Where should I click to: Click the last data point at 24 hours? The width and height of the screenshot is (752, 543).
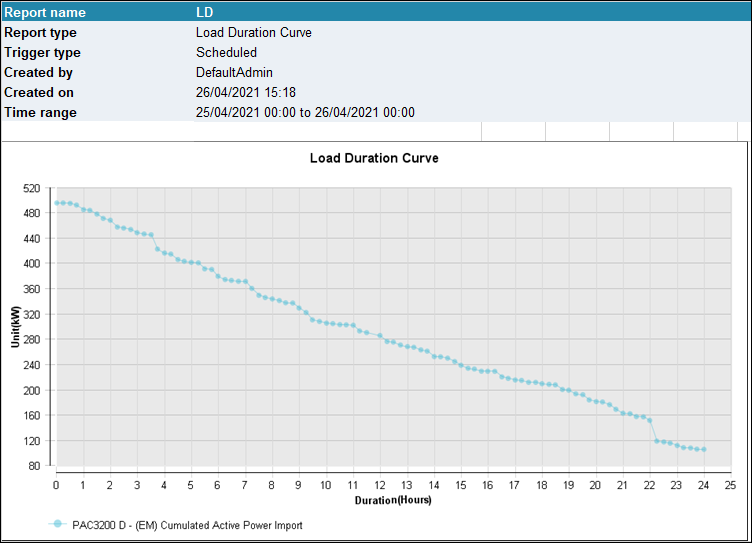704,450
